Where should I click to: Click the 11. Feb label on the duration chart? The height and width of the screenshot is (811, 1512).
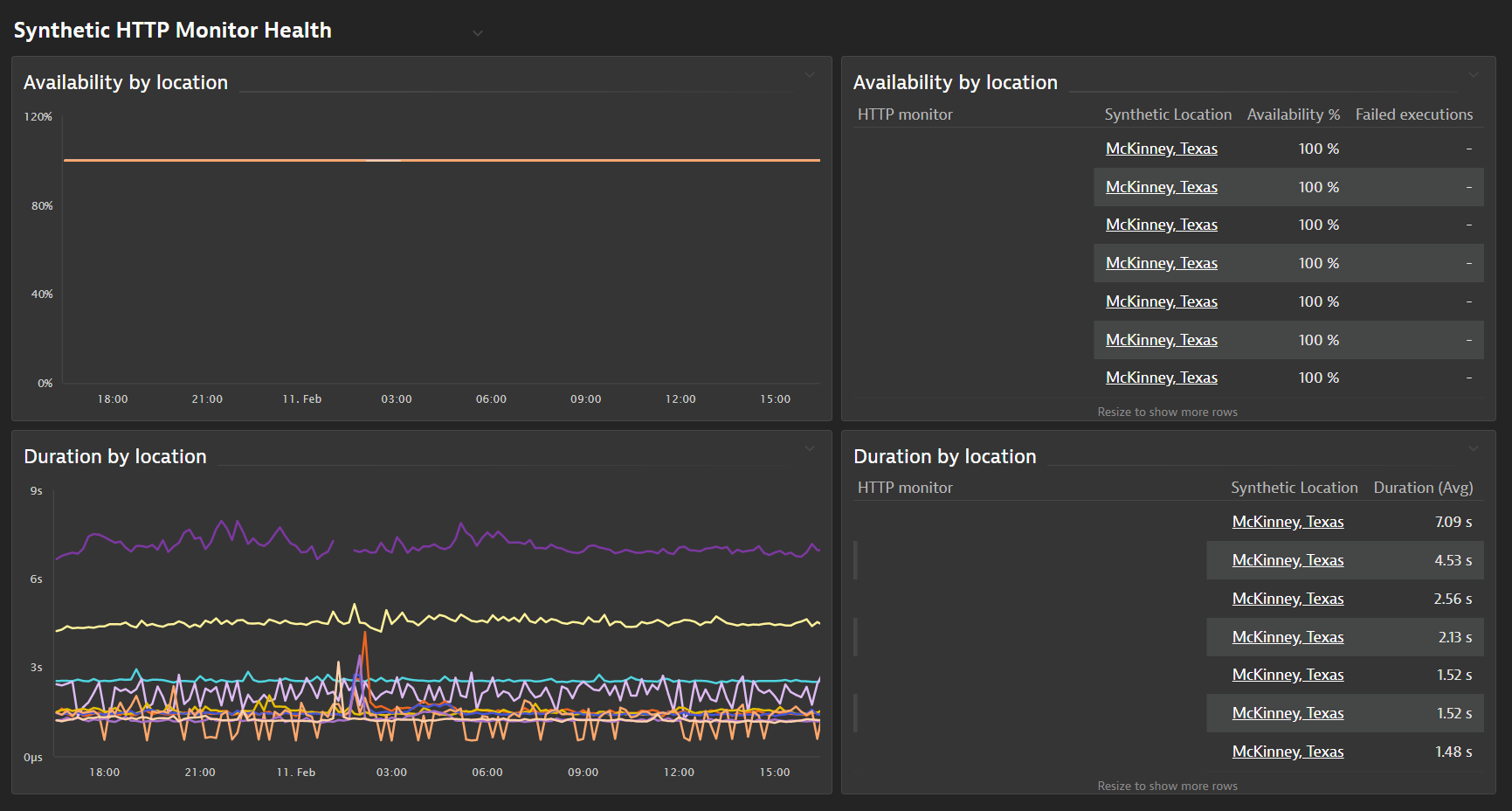click(296, 773)
